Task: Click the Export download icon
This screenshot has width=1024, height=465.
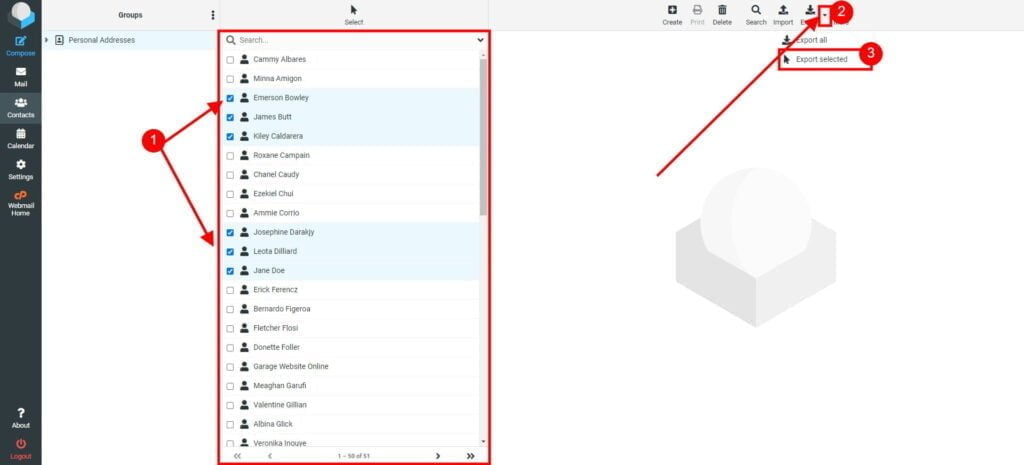Action: coord(810,10)
